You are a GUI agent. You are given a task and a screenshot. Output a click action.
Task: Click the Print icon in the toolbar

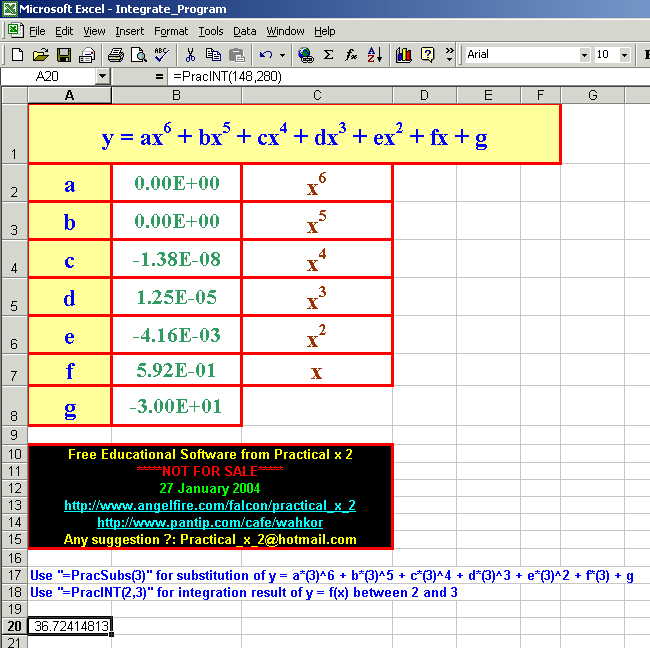115,54
